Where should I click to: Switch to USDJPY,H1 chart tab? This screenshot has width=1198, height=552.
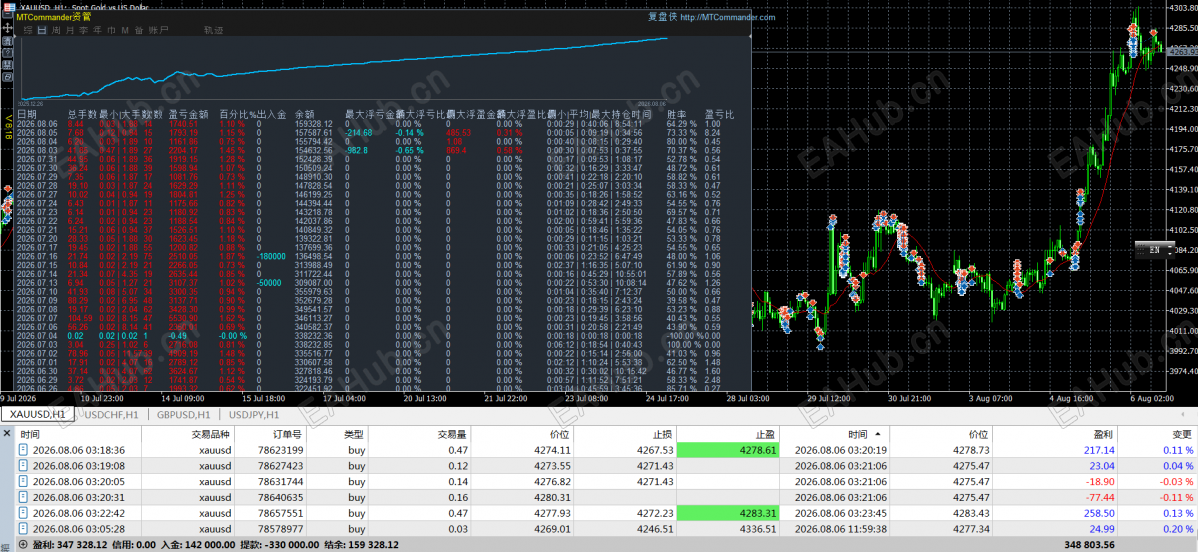point(254,414)
